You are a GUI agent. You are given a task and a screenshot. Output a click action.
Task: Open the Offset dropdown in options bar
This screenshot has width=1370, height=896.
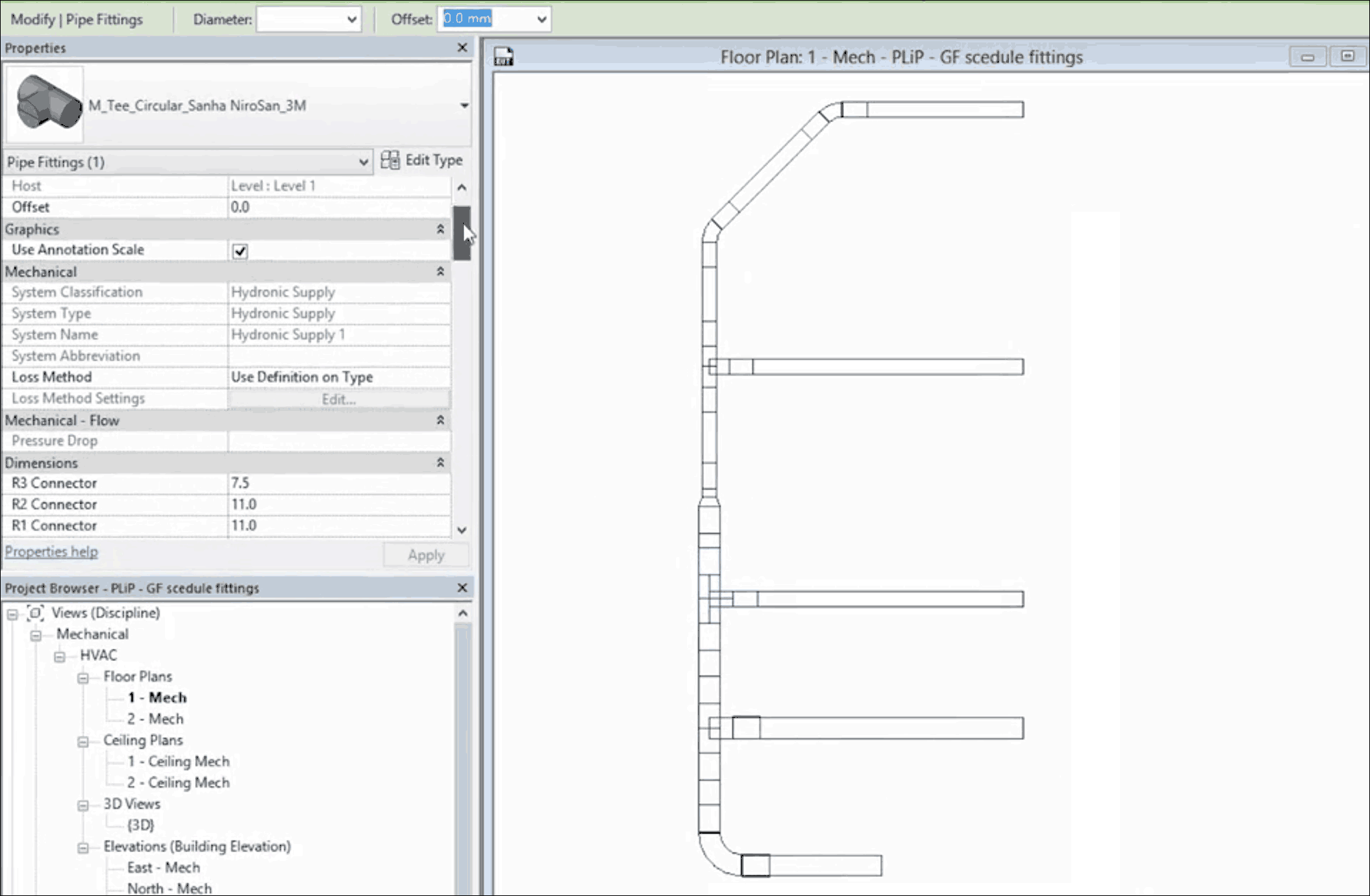[541, 19]
